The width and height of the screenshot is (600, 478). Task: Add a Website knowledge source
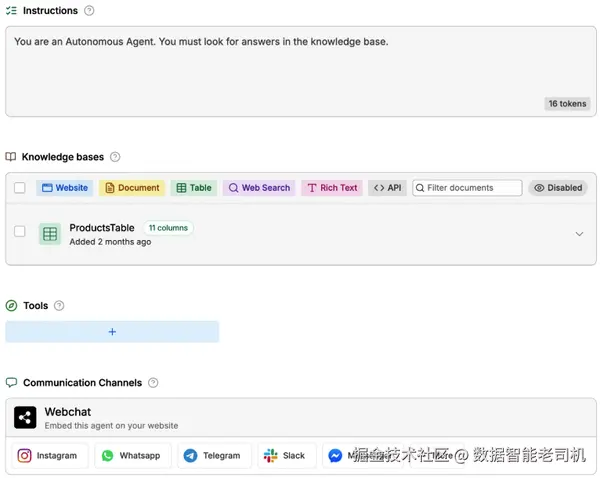point(65,188)
